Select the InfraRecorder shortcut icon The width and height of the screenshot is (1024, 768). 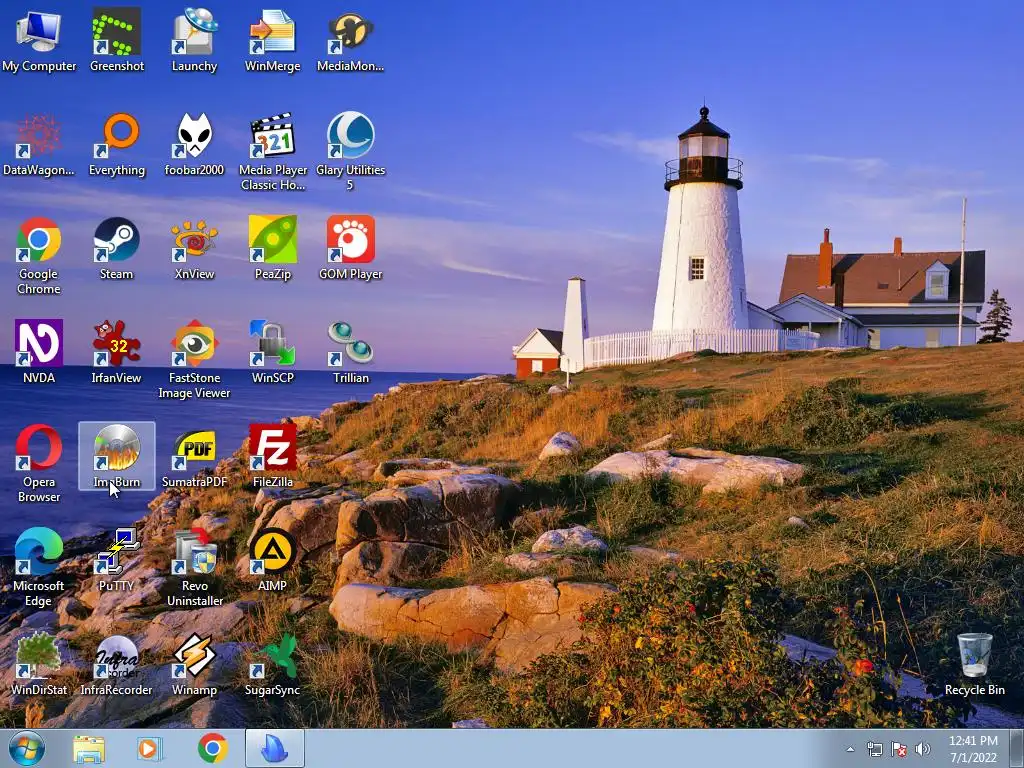[x=116, y=665]
